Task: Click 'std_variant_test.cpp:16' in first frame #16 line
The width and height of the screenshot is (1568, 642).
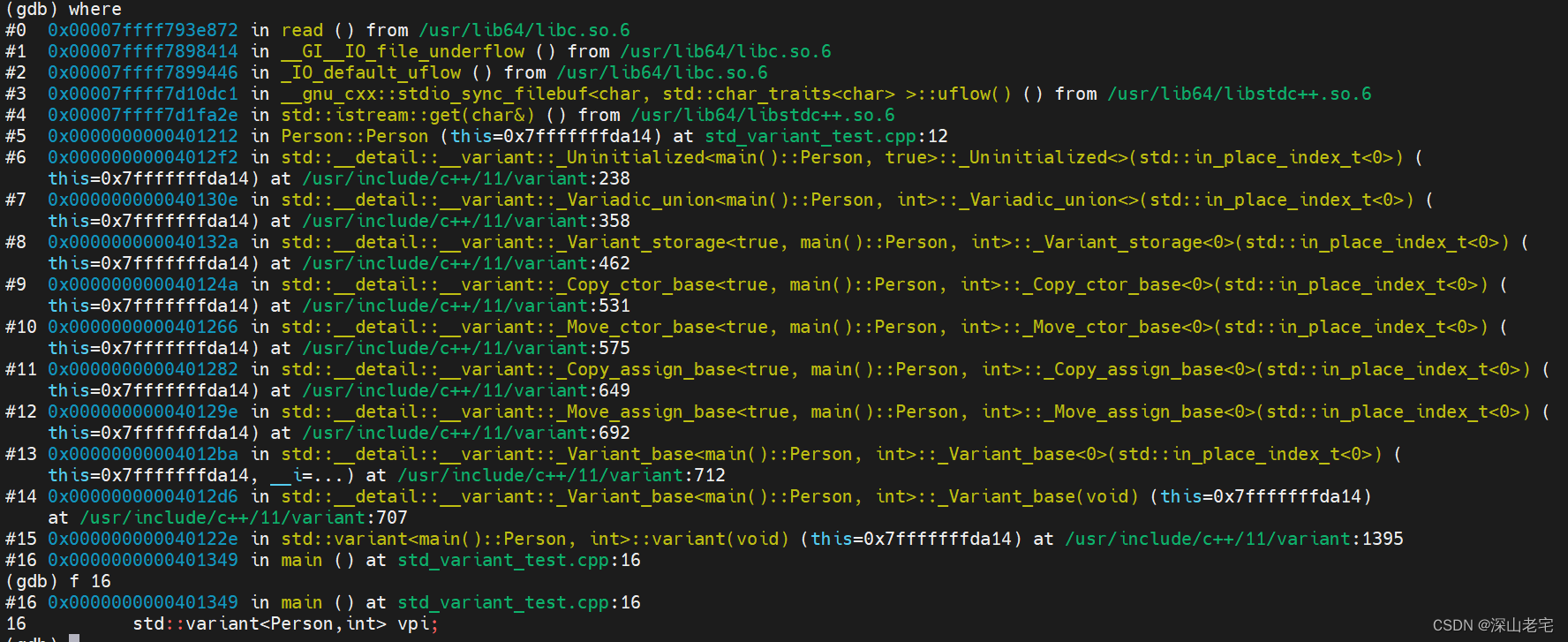Action: [x=519, y=560]
